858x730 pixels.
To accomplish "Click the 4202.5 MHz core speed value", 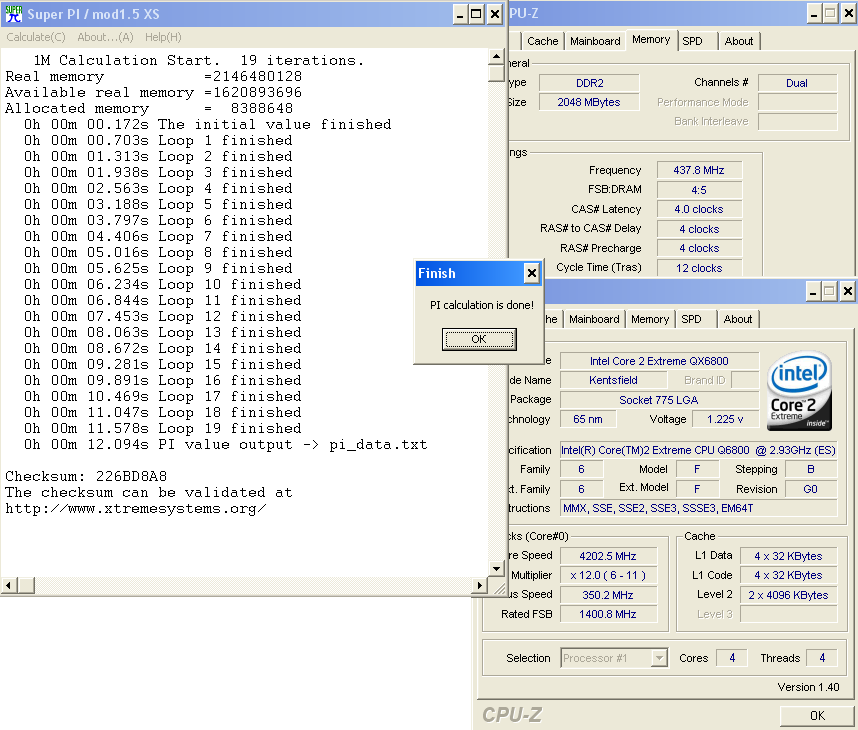I will coord(608,556).
